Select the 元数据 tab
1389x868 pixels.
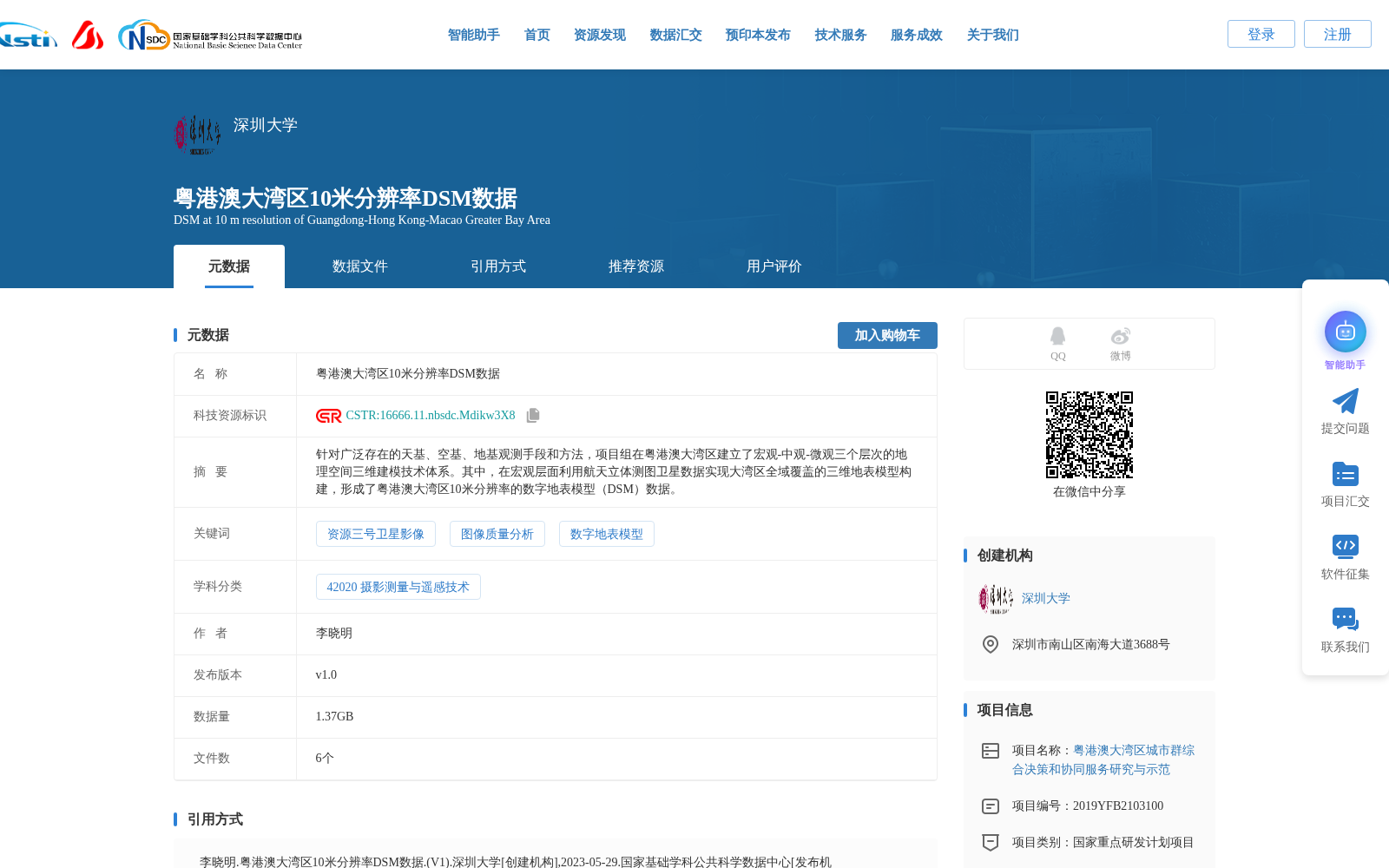[x=229, y=266]
